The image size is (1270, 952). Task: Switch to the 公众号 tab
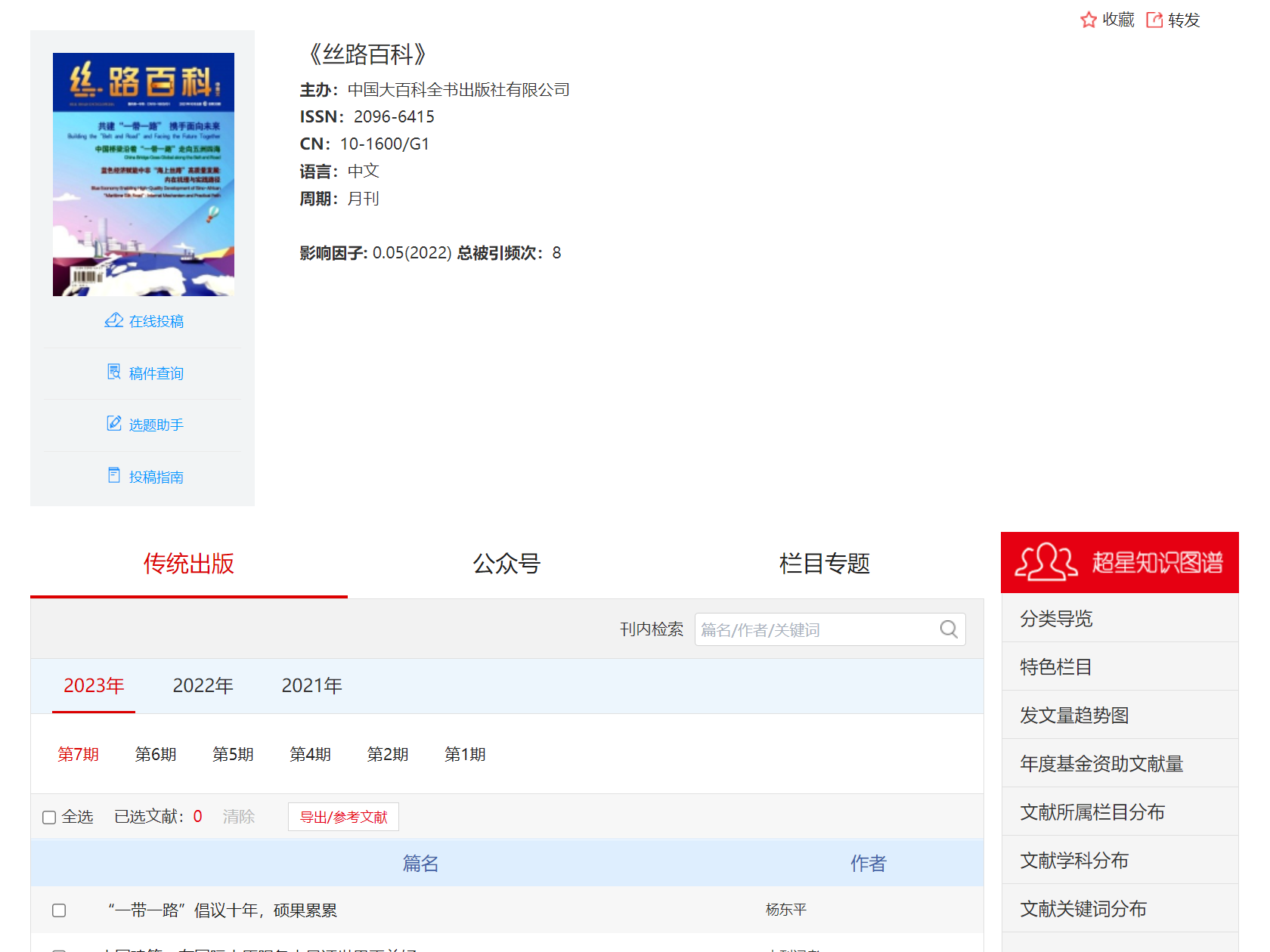point(506,564)
